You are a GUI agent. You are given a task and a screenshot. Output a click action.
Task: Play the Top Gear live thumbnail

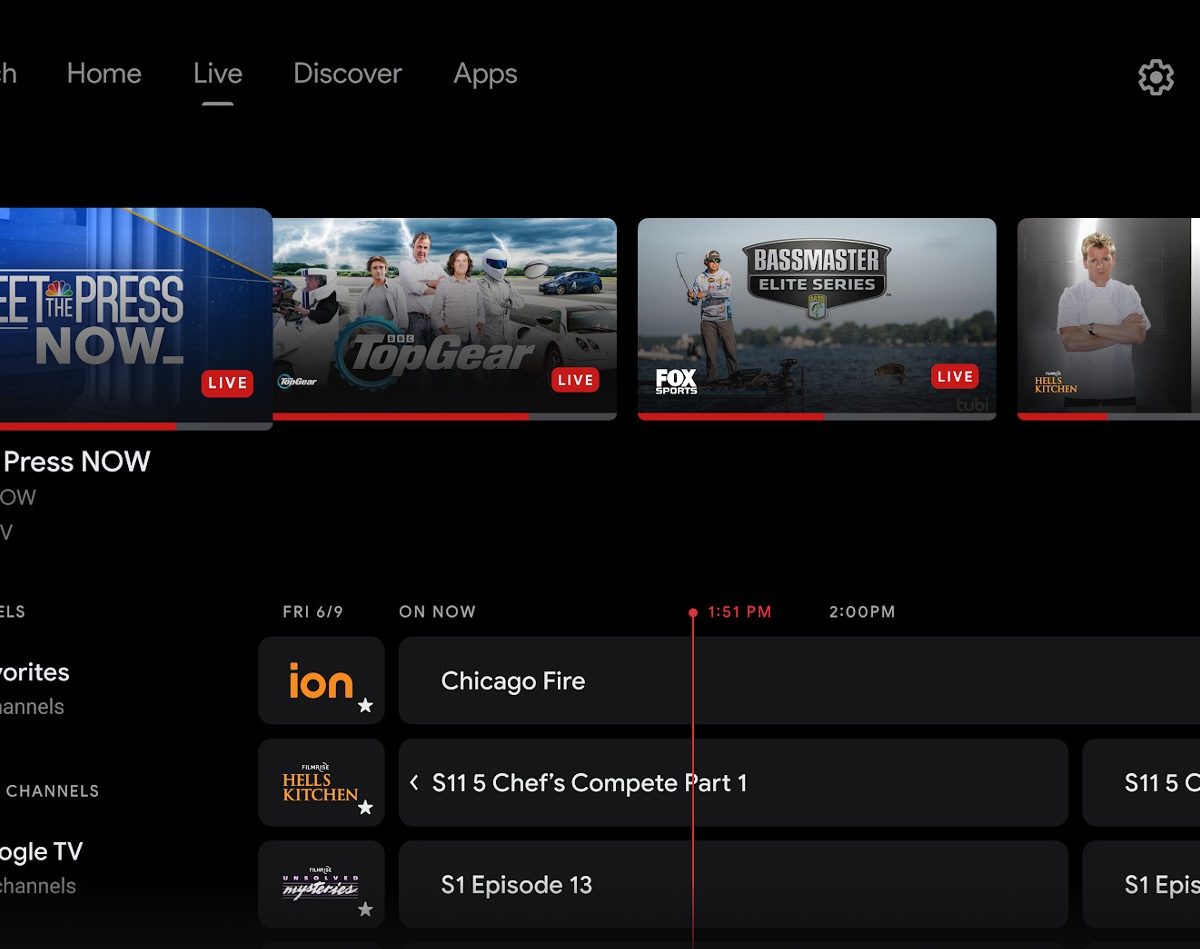coord(444,315)
